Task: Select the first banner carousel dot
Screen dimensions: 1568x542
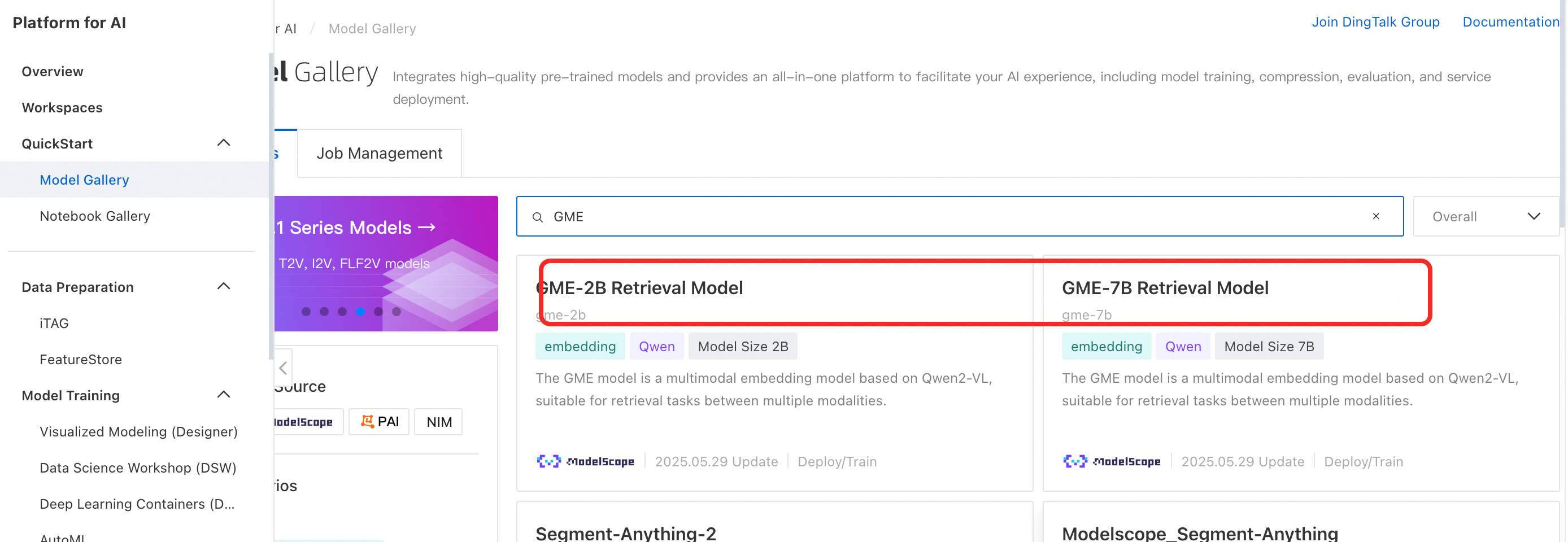Action: click(306, 312)
